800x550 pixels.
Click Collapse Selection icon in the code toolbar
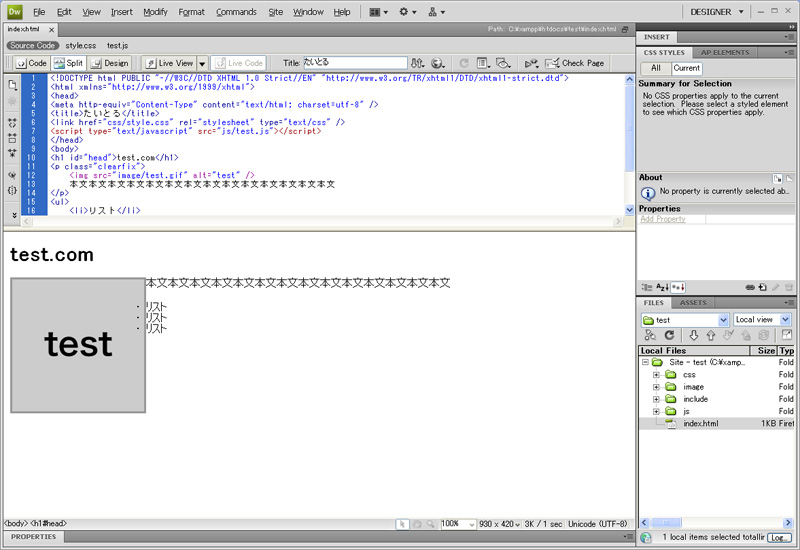12,138
